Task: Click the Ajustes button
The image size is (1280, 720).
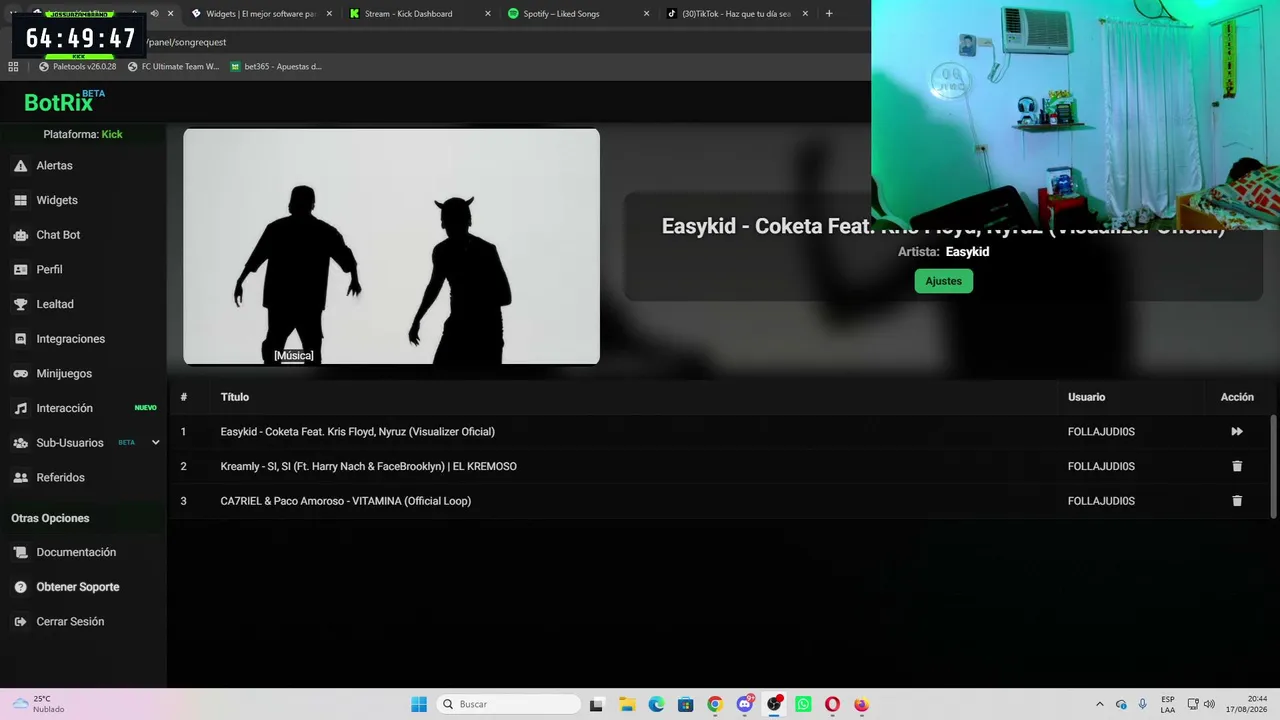Action: click(x=943, y=281)
